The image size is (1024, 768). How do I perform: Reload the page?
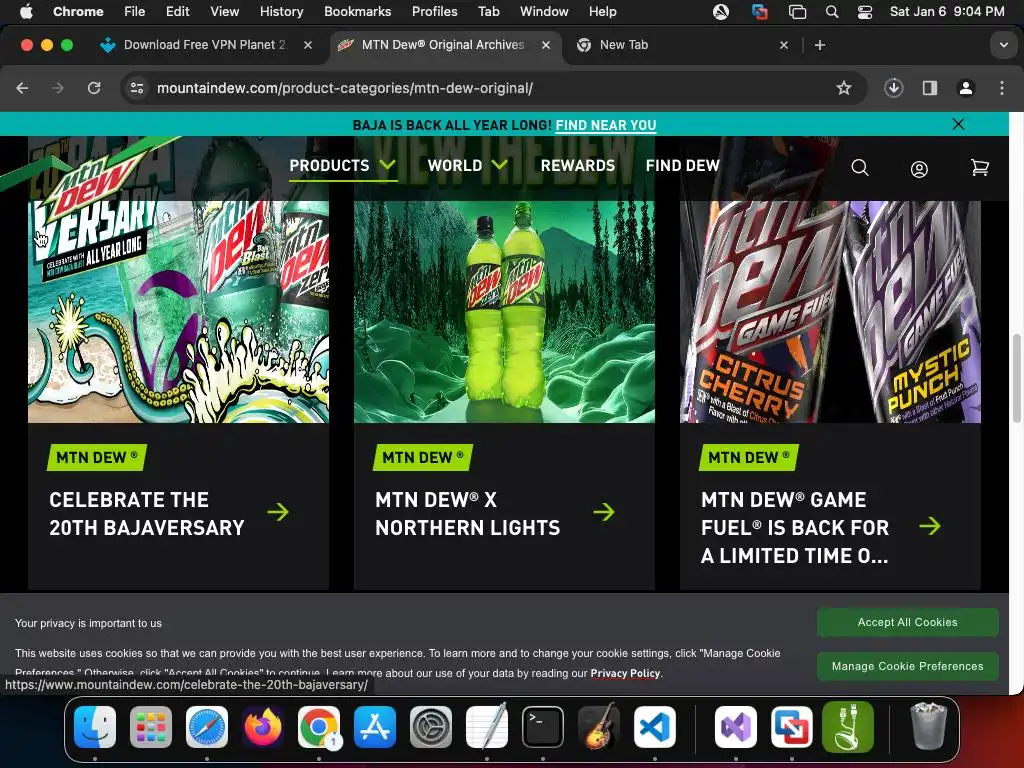94,88
